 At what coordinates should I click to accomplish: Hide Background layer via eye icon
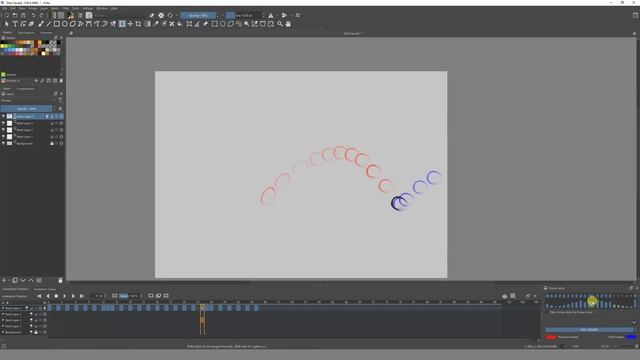click(x=3, y=144)
